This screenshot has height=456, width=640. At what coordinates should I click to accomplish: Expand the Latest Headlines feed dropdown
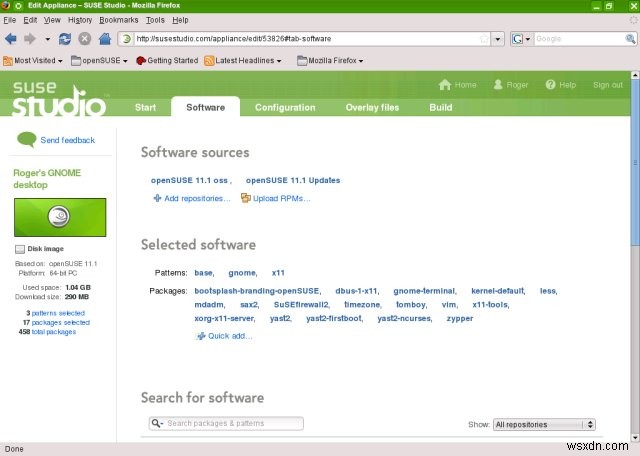coord(279,61)
